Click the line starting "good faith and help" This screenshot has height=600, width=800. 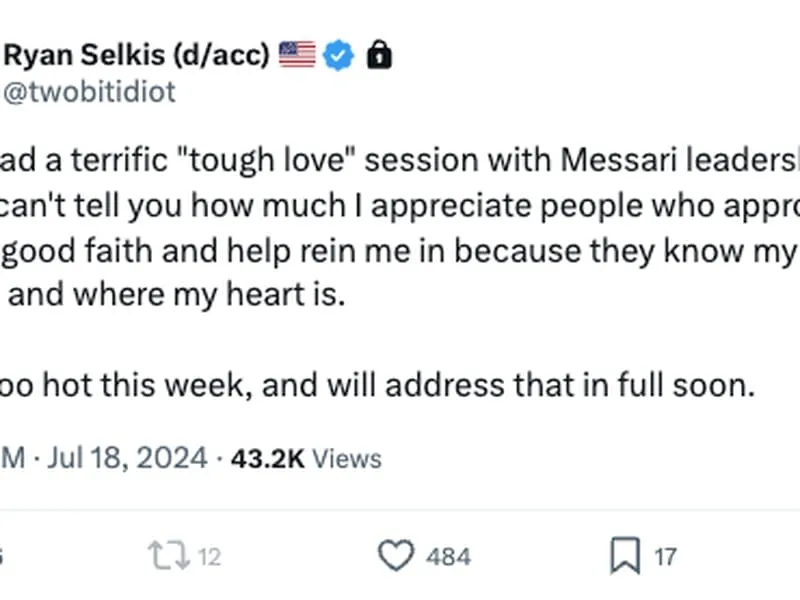pyautogui.click(x=398, y=252)
